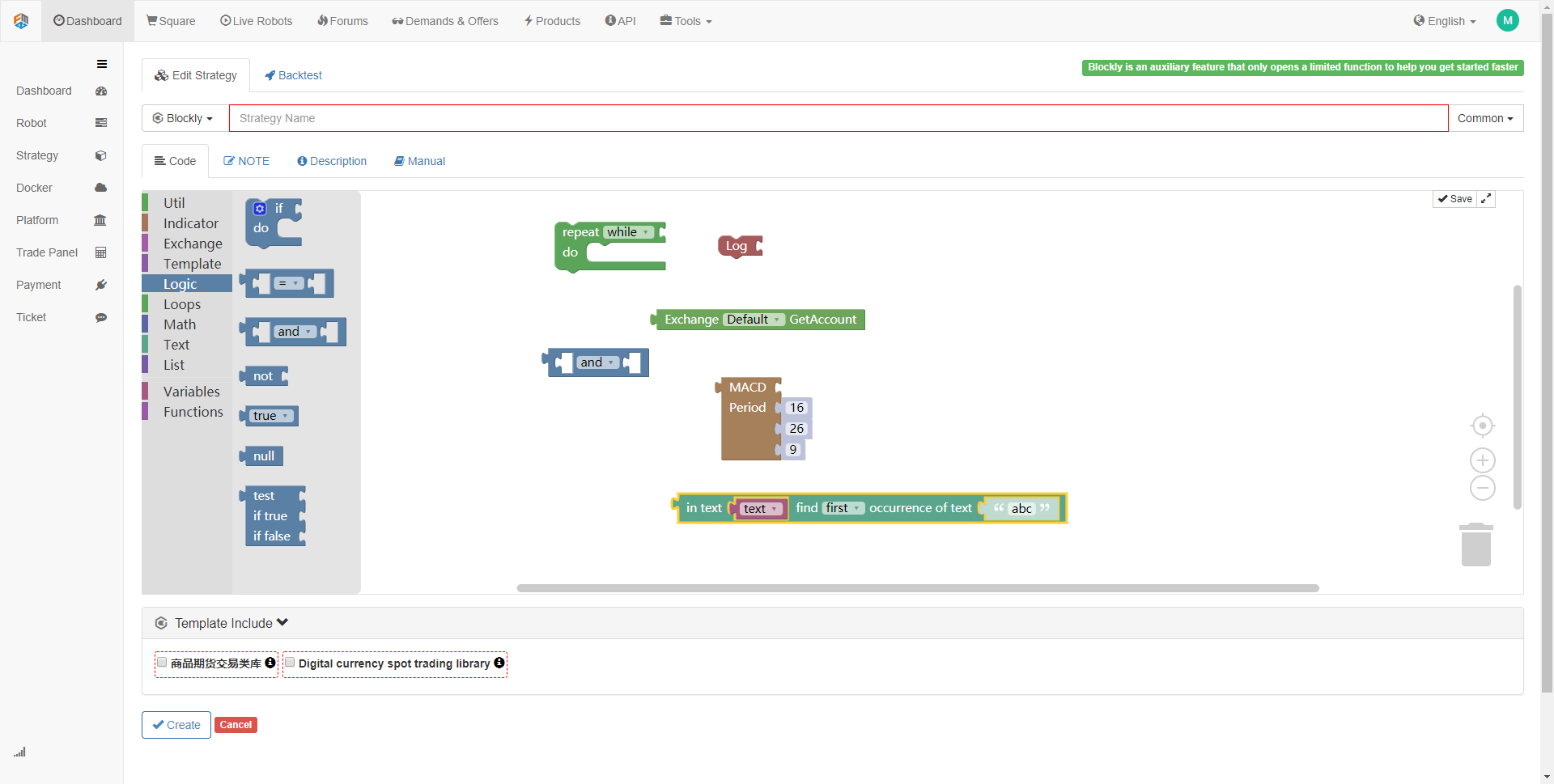Open the Robot list icon in sidebar
1554x784 pixels.
click(101, 123)
